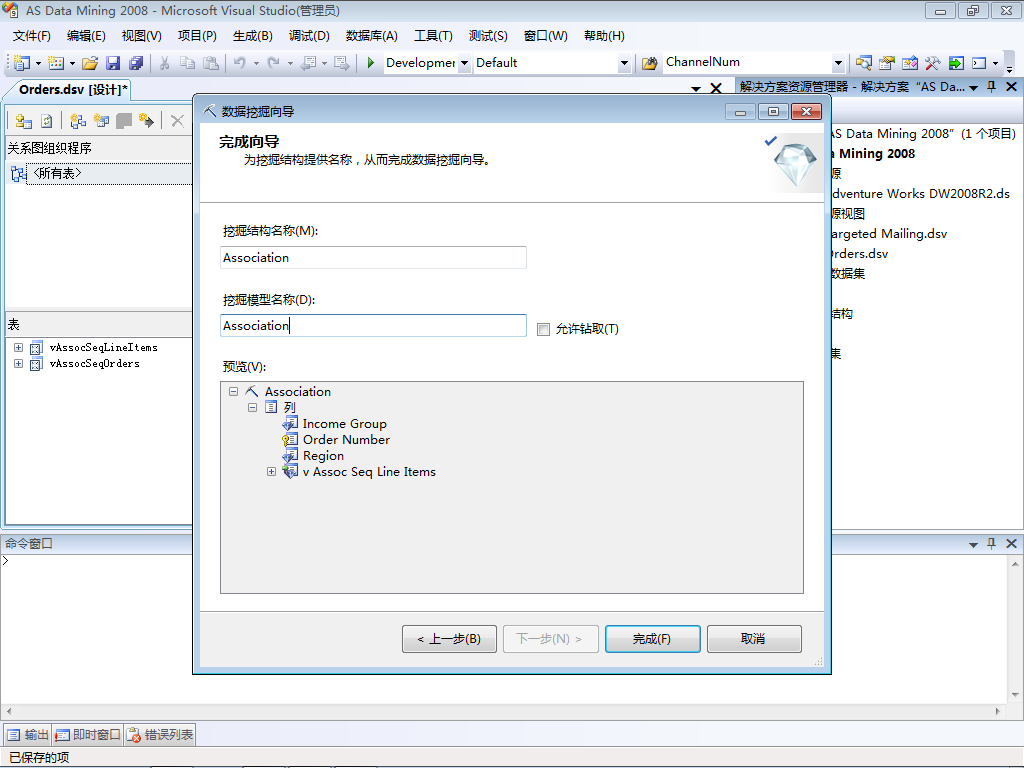This screenshot has height=768, width=1024.
Task: Click the New Named Query DSV icon
Action: coord(101,121)
